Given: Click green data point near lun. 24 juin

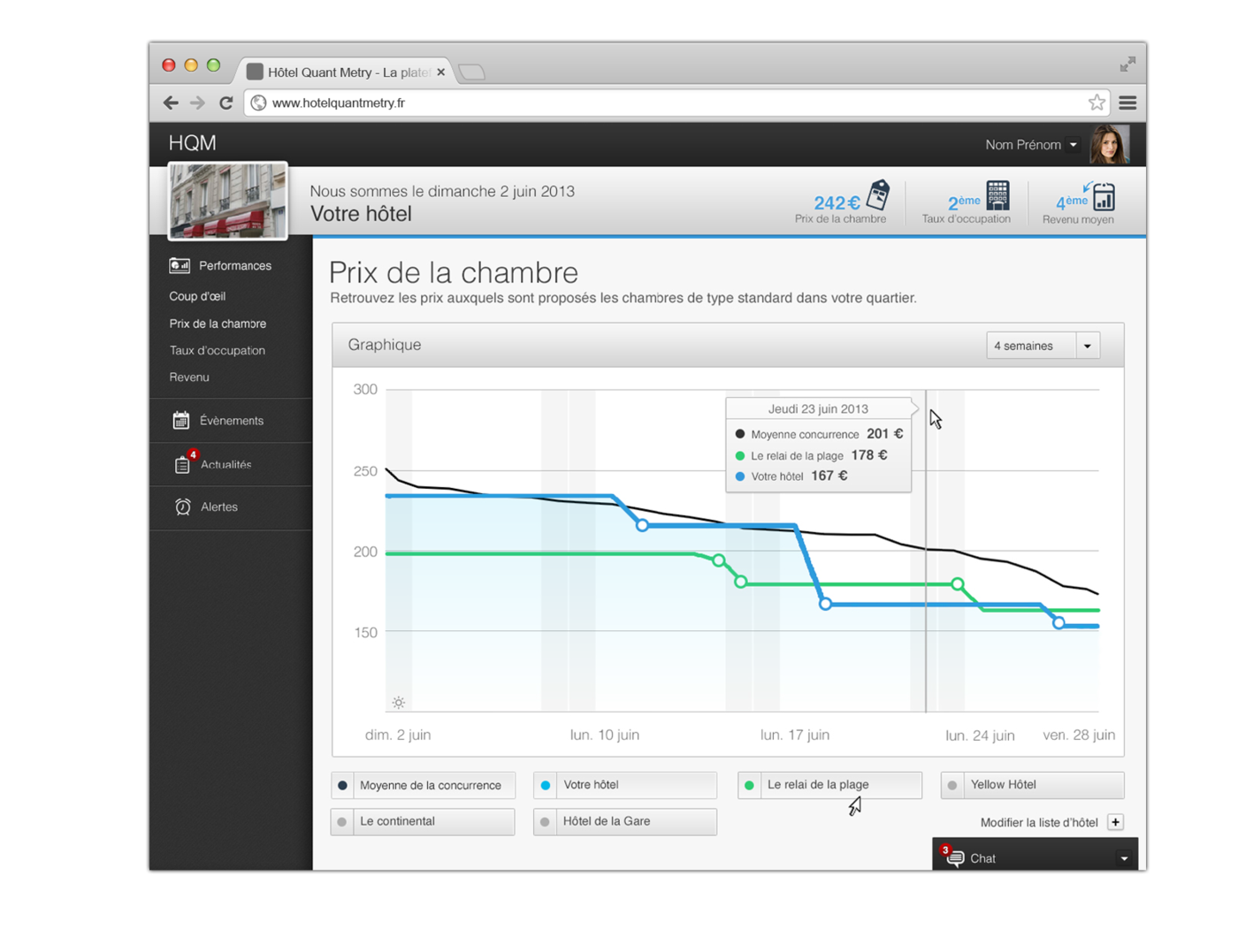Looking at the screenshot, I should coord(958,584).
